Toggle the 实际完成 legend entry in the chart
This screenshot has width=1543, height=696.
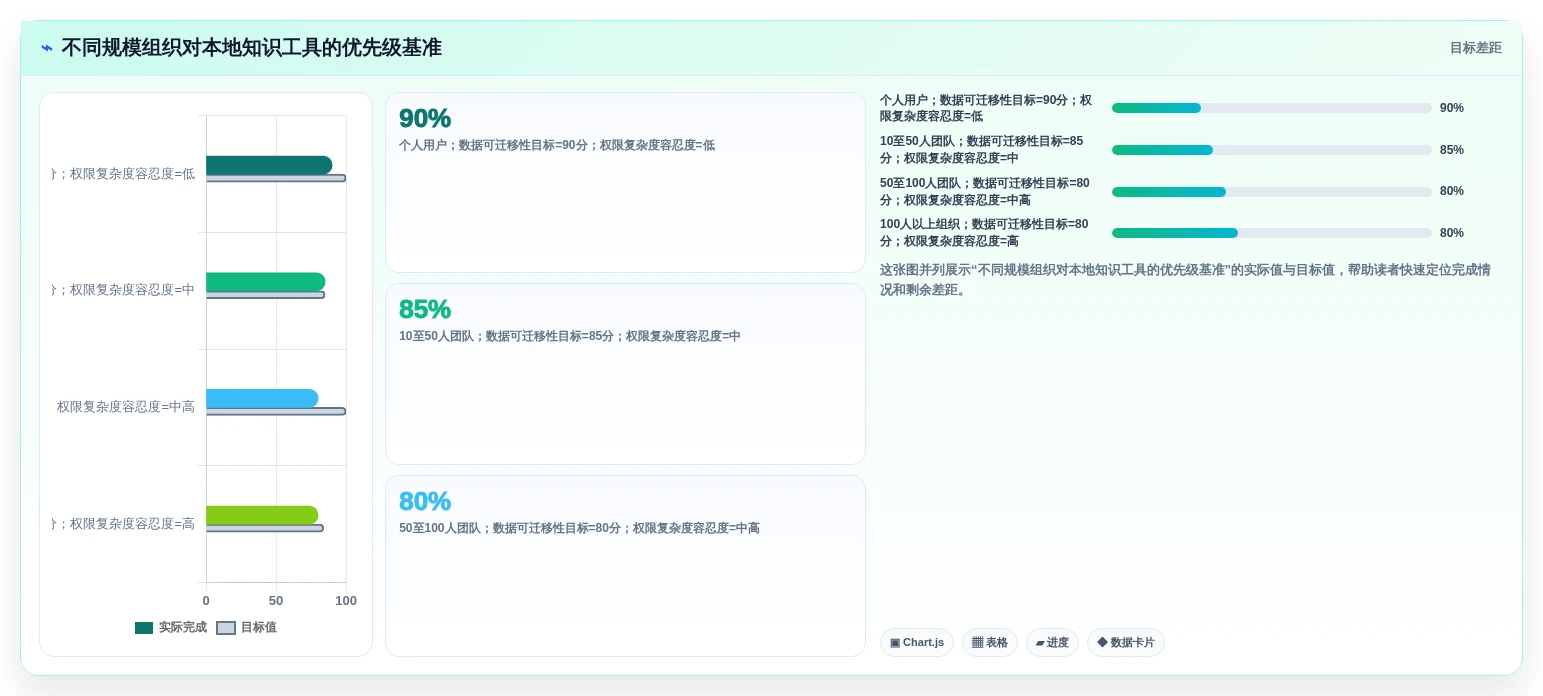coord(171,628)
